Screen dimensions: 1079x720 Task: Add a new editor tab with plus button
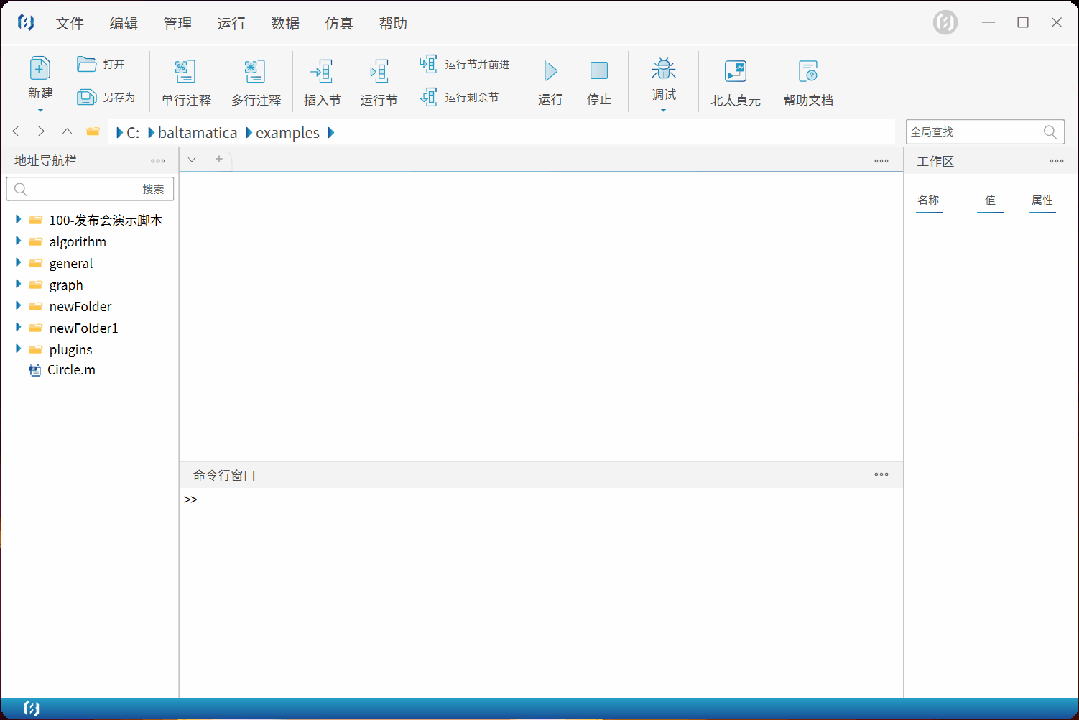(219, 160)
